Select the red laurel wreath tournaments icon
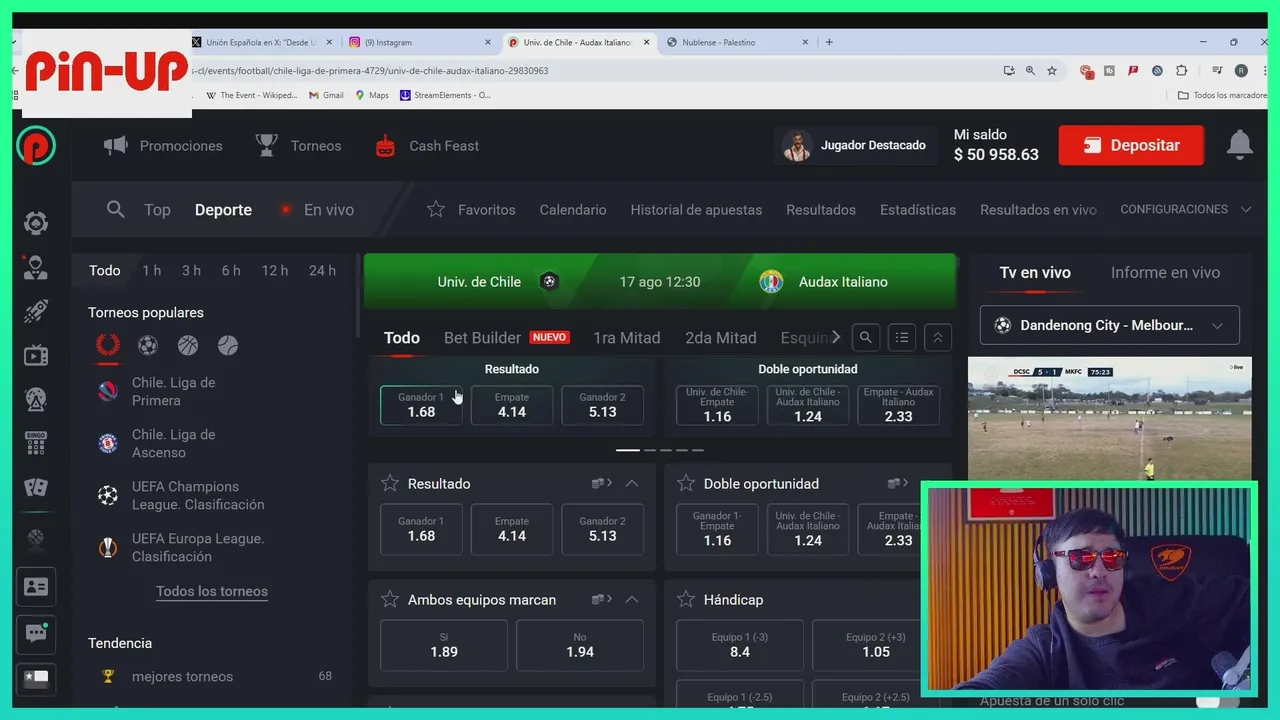The height and width of the screenshot is (720, 1280). [107, 345]
